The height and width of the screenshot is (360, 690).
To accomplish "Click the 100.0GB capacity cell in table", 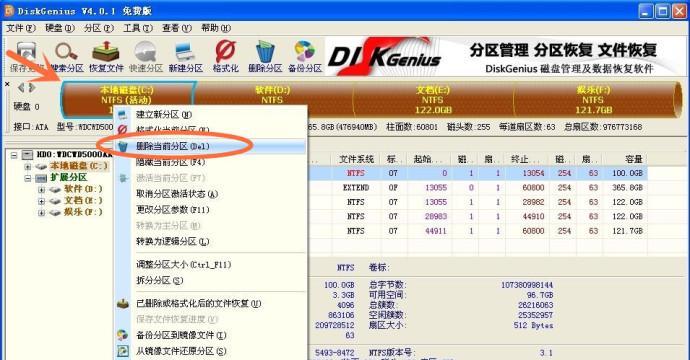I will [x=628, y=173].
